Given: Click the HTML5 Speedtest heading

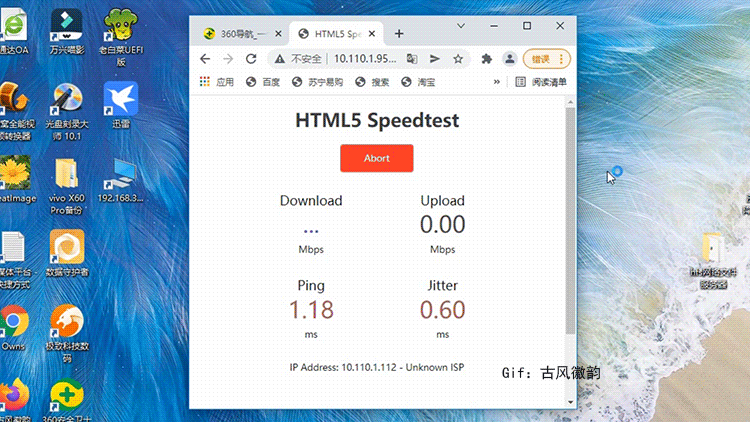Looking at the screenshot, I should click(x=377, y=120).
